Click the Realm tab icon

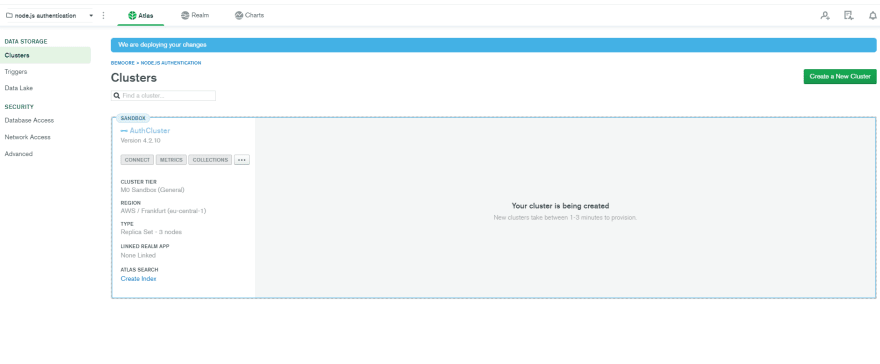[185, 16]
